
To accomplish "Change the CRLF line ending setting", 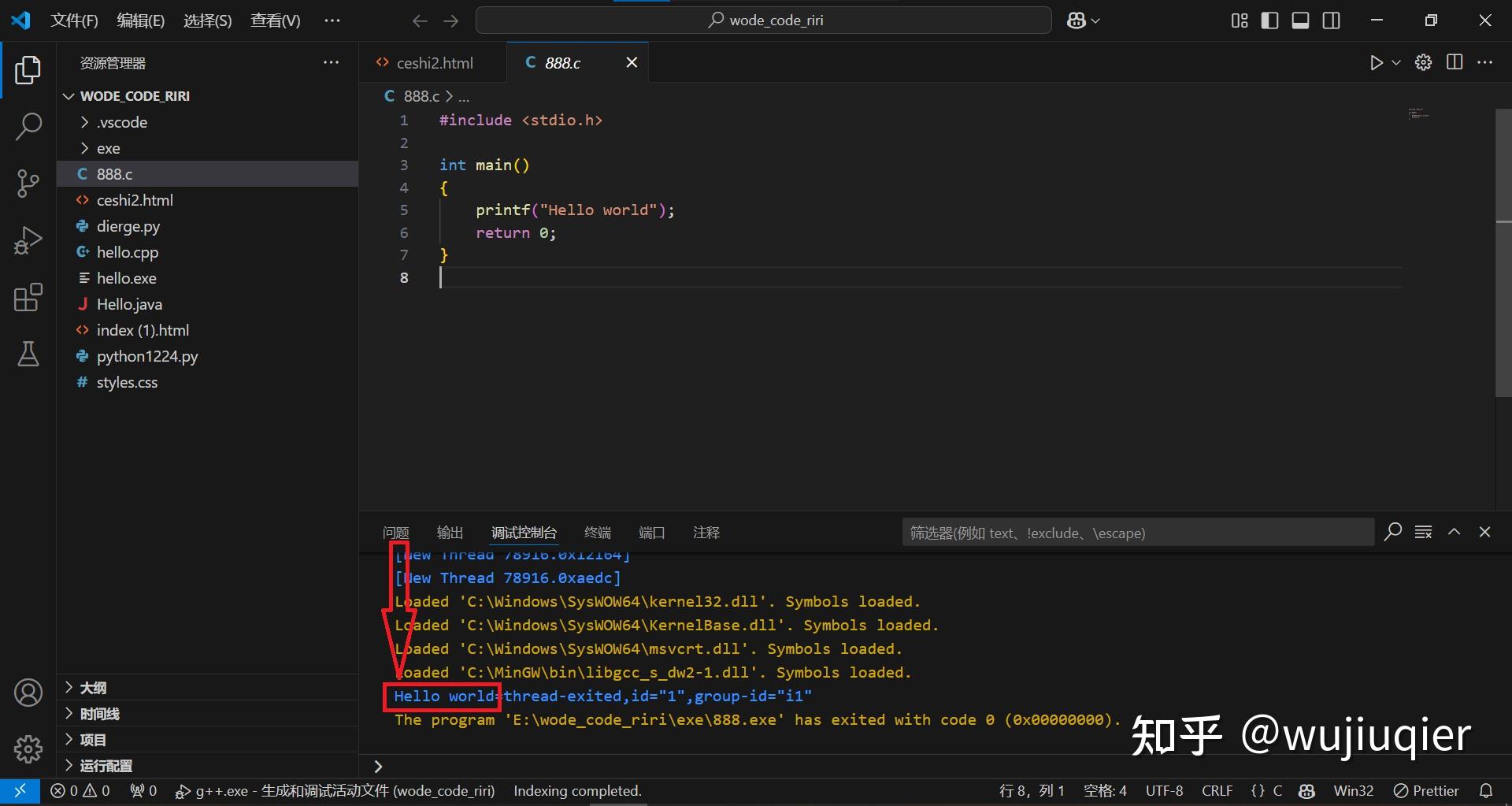I will click(x=1217, y=791).
